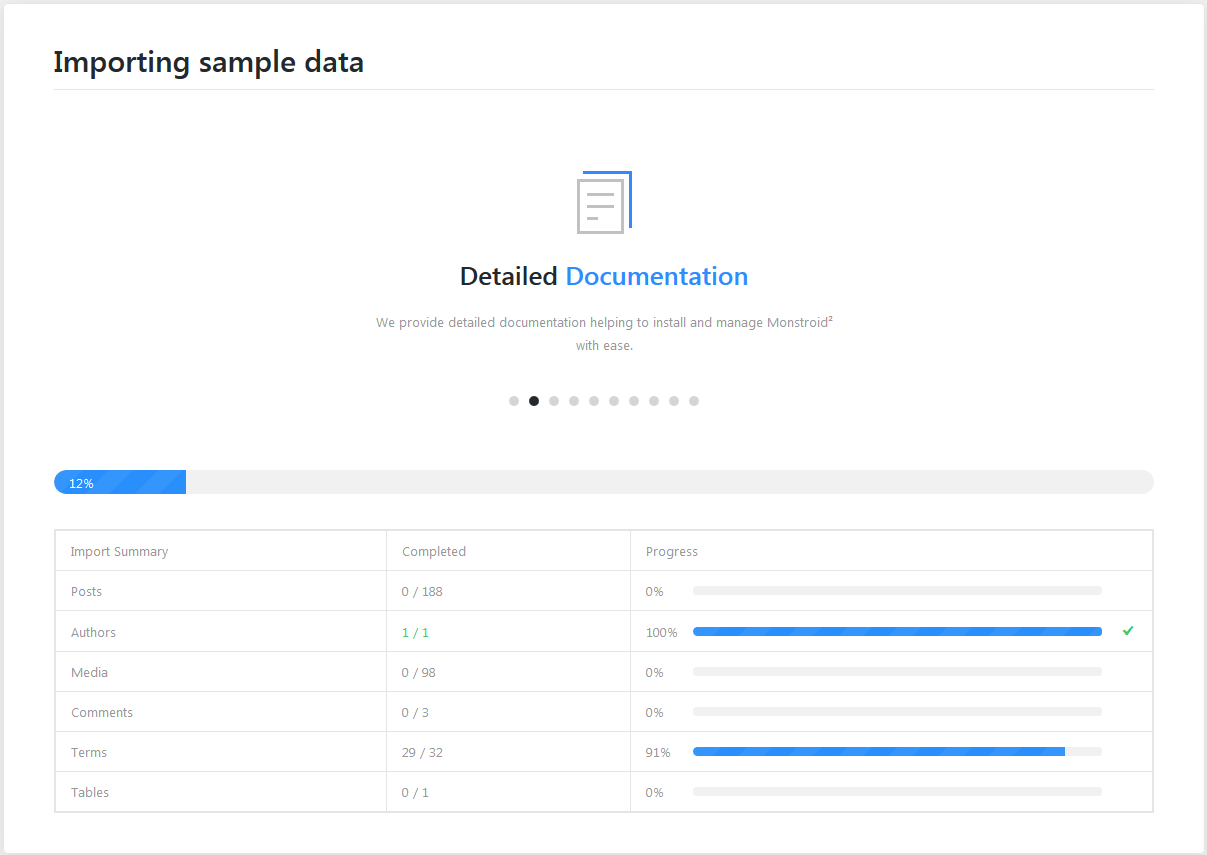Viewport: 1207px width, 855px height.
Task: Click the "0%" value in Media row
Action: pyautogui.click(x=655, y=672)
